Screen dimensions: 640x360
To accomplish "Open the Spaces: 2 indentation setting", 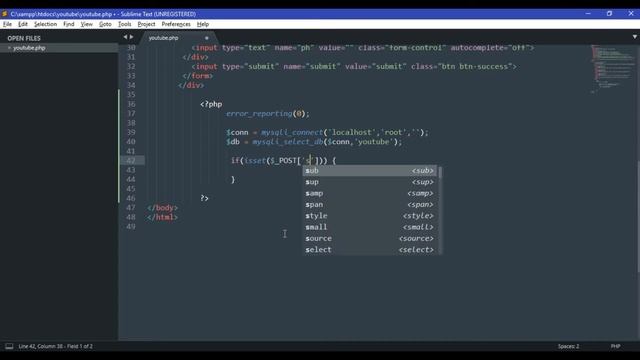I will 568,347.
